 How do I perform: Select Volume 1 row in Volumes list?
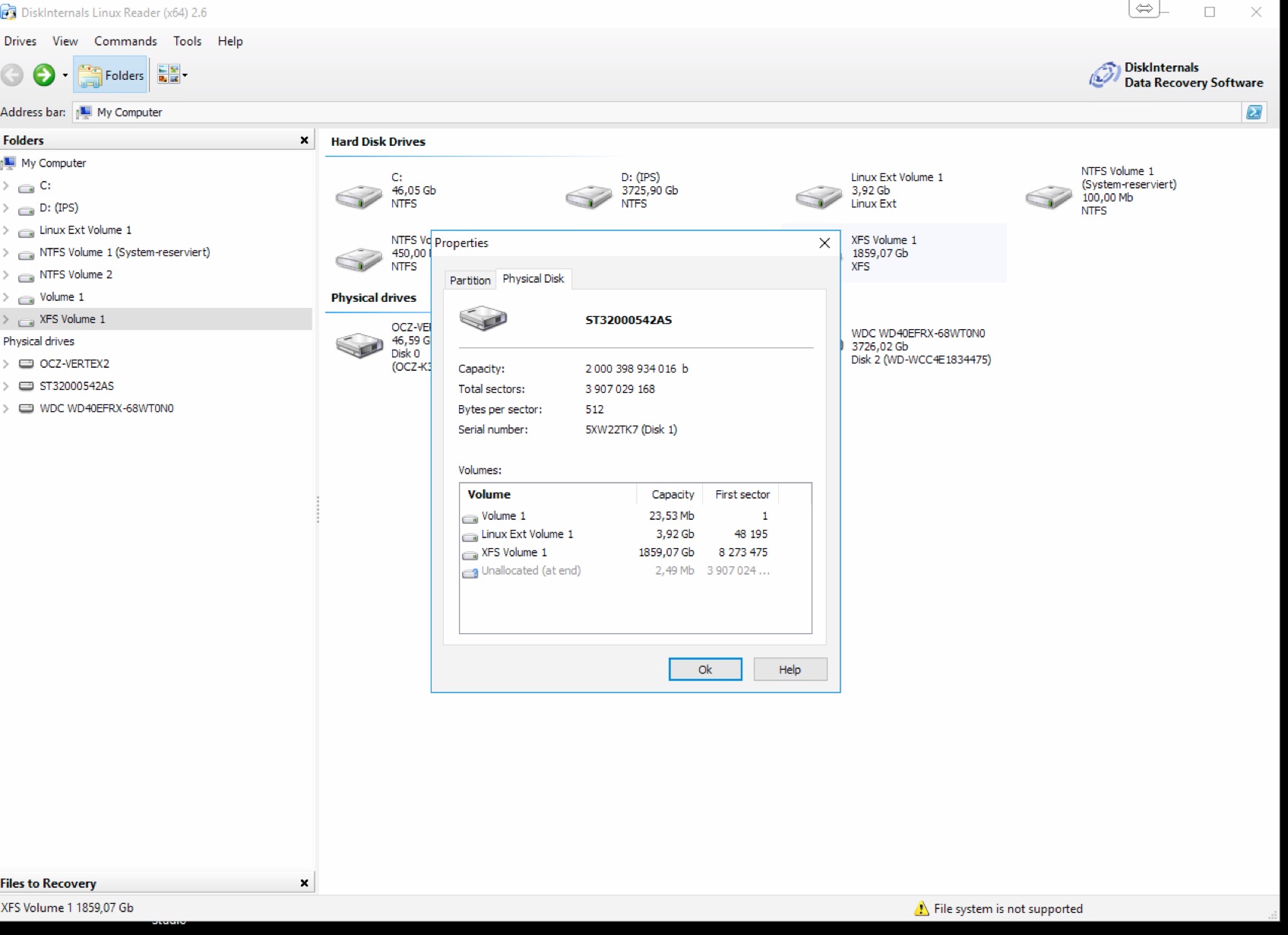point(635,516)
